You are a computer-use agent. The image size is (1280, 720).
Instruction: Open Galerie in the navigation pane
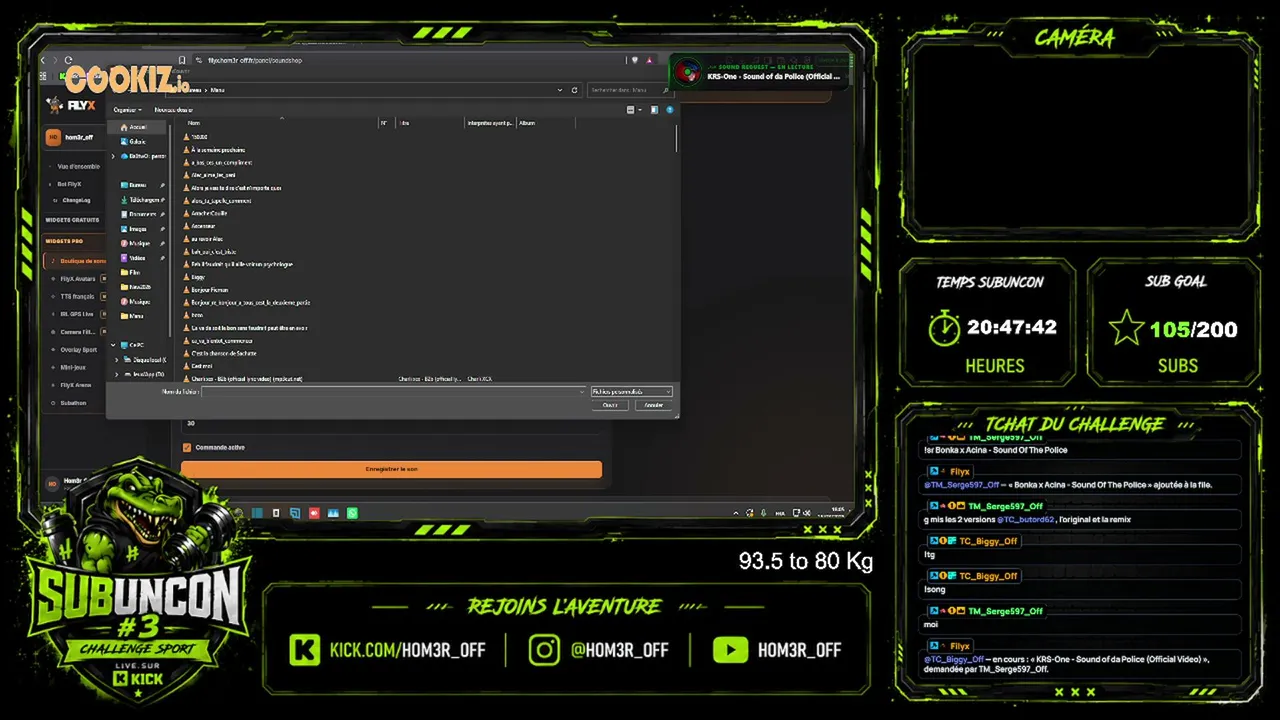133,141
